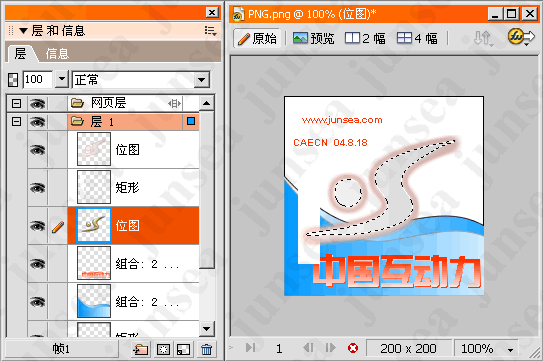Click the opacity value field 100

click(x=38, y=79)
